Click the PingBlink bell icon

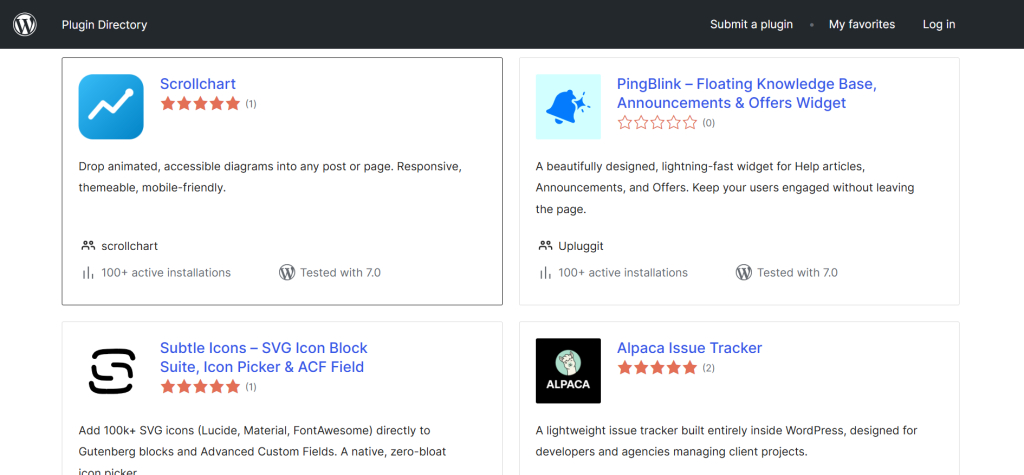click(568, 106)
